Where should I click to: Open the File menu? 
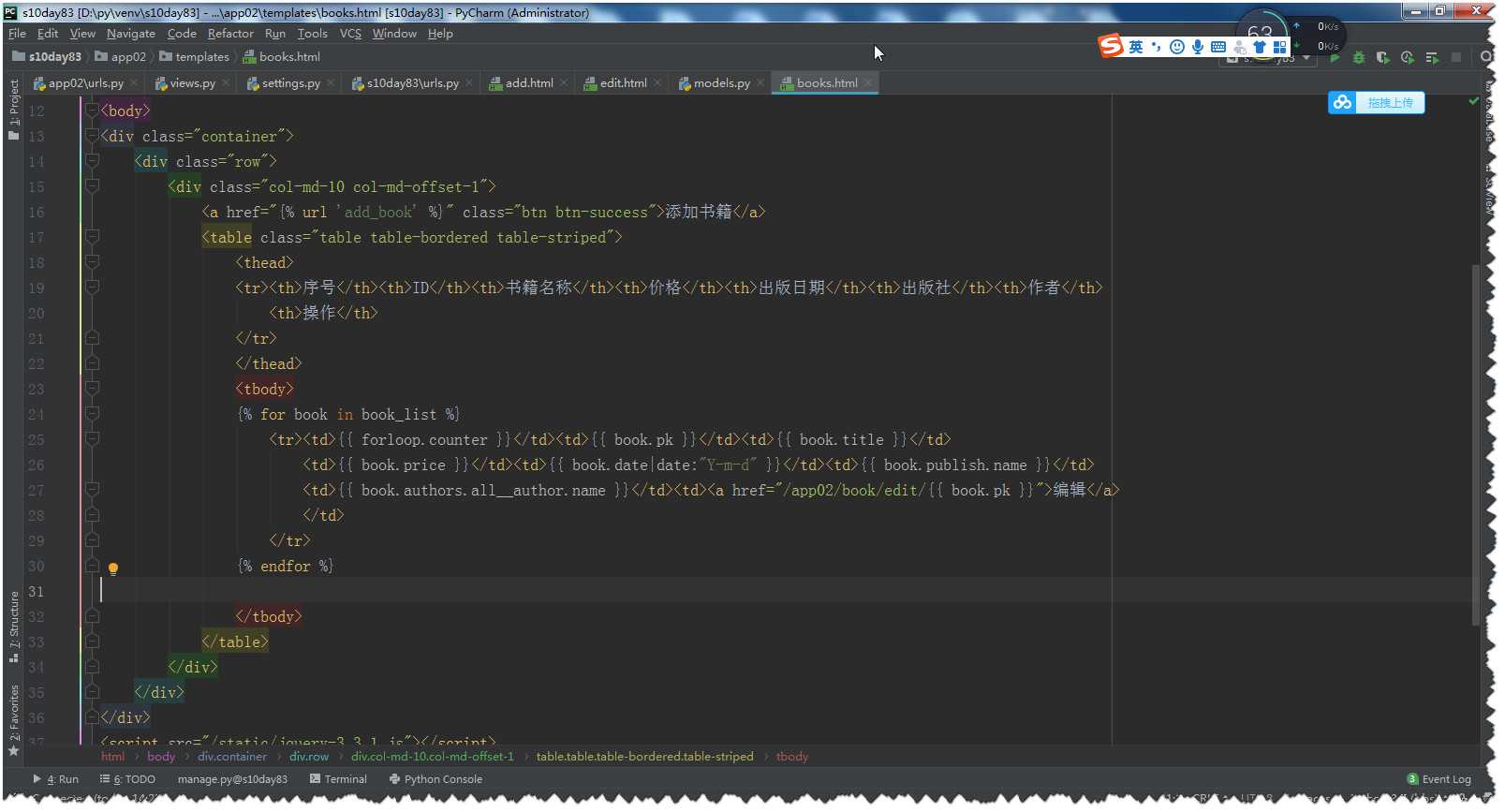pos(17,34)
